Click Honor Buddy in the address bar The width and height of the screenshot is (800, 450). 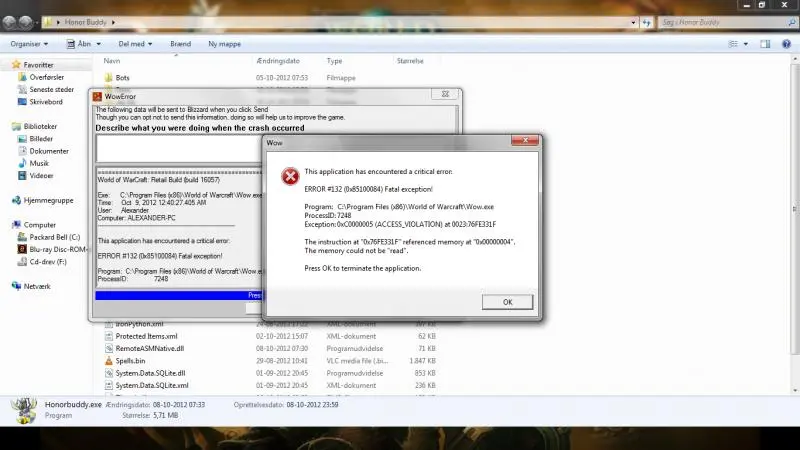pos(86,22)
